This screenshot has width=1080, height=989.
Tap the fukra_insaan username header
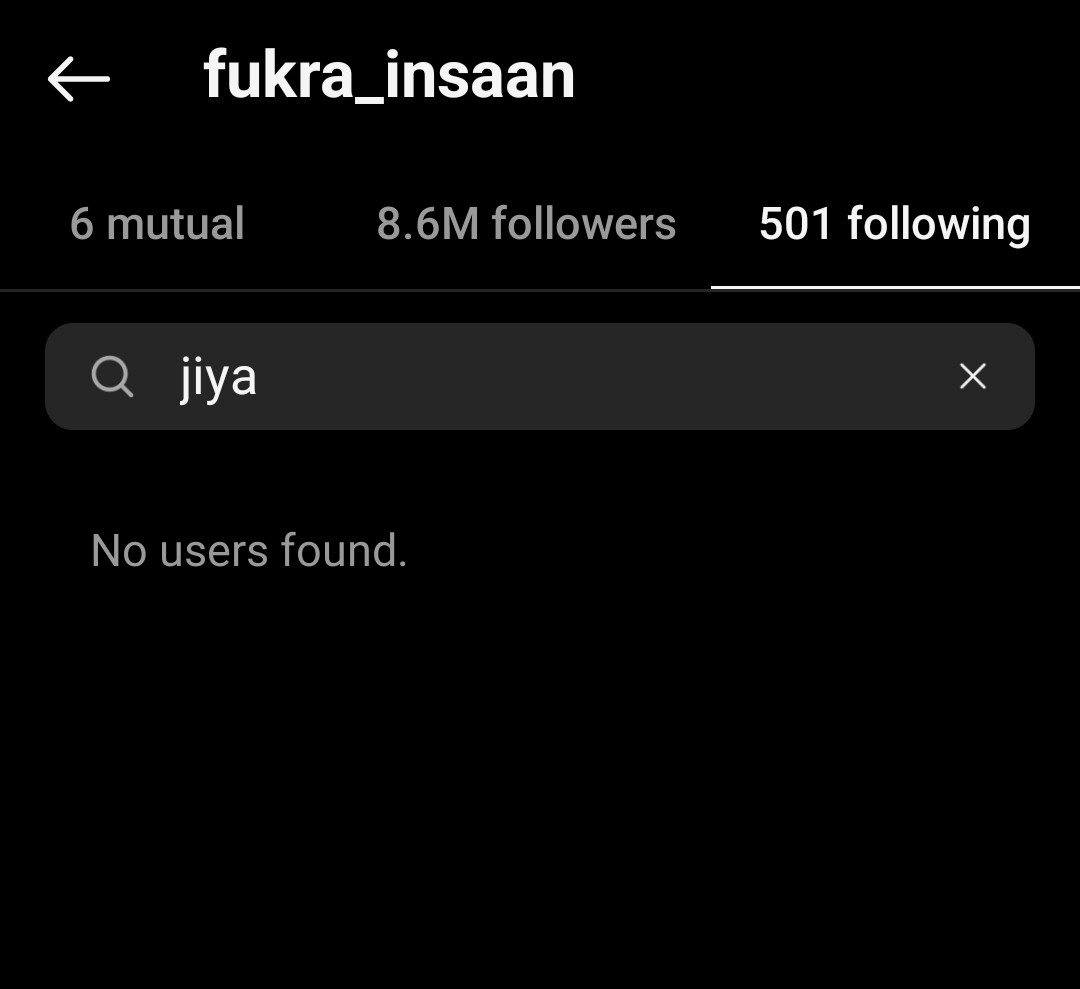pos(389,76)
